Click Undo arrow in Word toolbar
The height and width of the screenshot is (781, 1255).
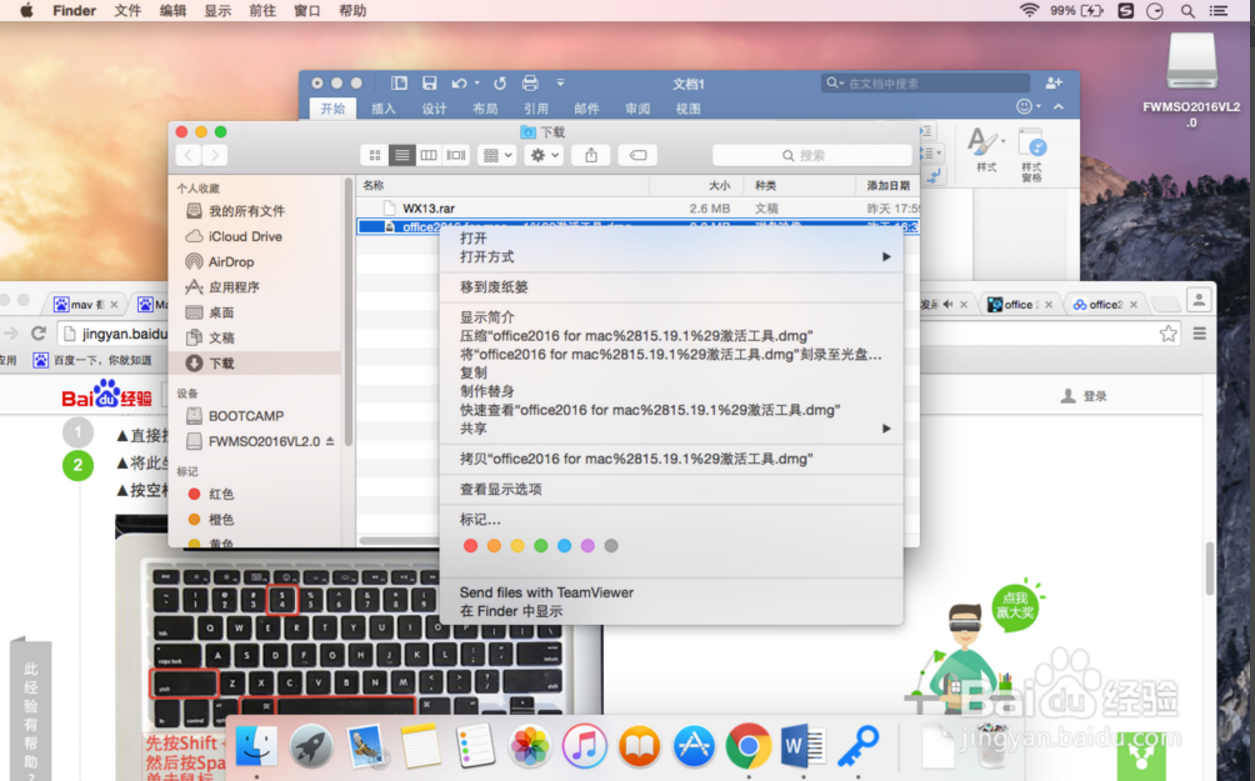coord(459,83)
